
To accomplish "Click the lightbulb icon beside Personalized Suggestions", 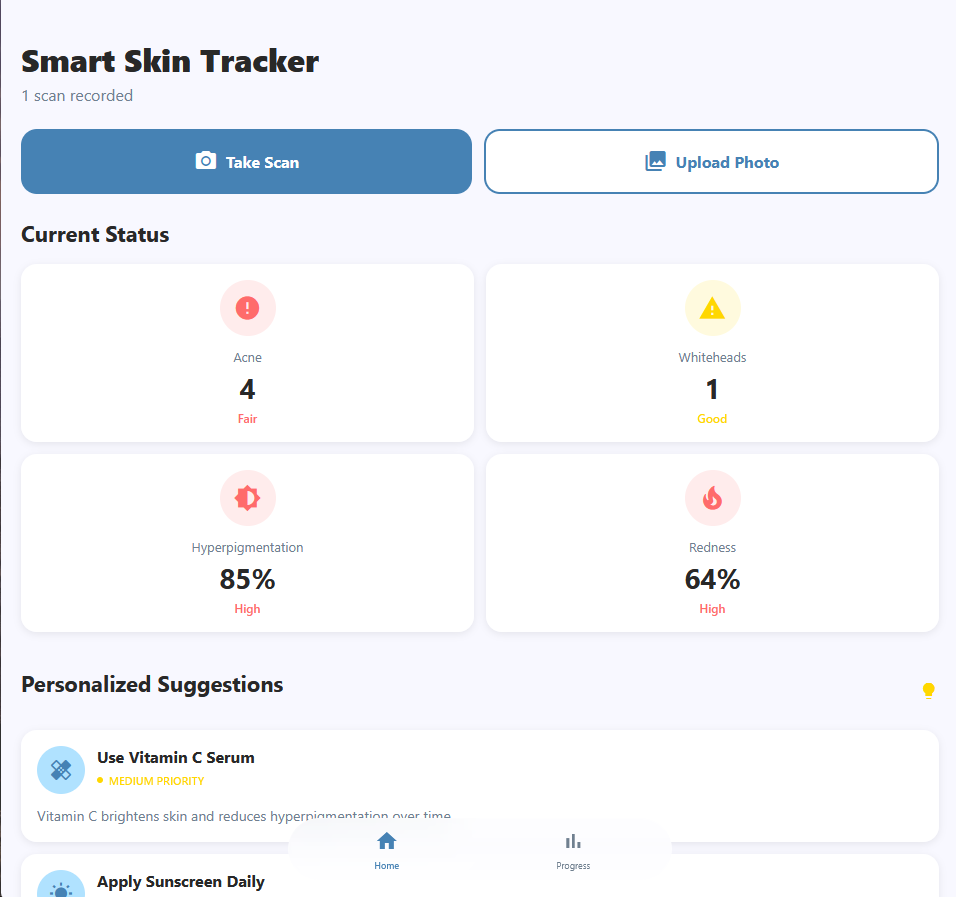I will coord(928,691).
